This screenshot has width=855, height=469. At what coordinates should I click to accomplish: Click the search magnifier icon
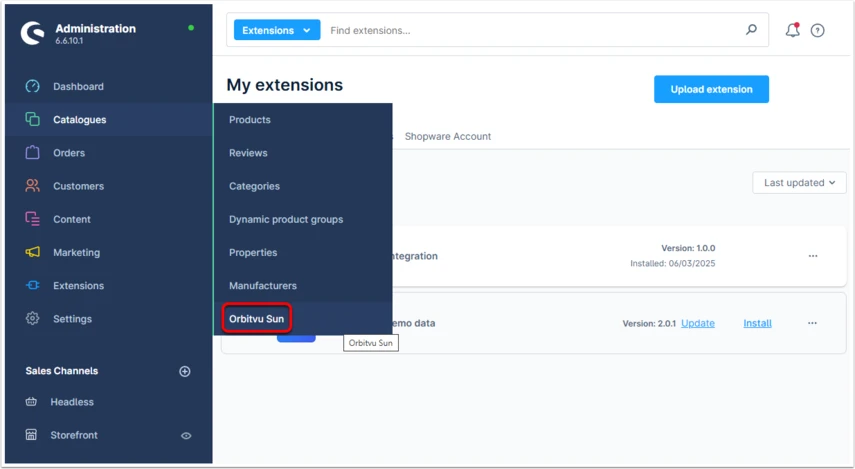pyautogui.click(x=751, y=29)
